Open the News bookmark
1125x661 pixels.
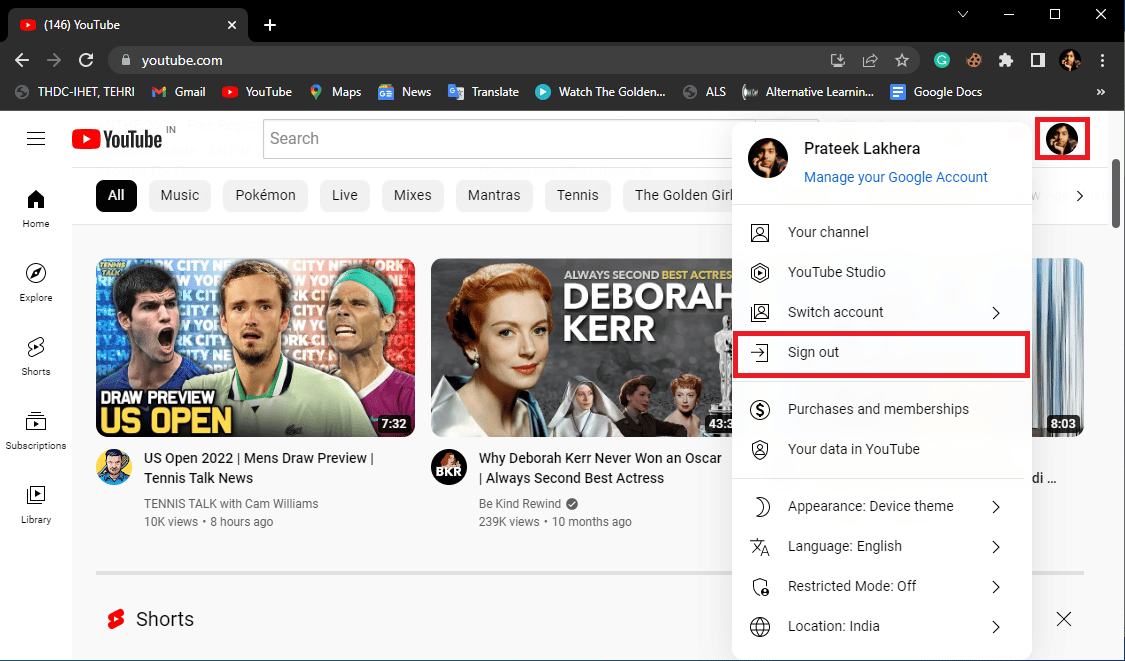(405, 92)
